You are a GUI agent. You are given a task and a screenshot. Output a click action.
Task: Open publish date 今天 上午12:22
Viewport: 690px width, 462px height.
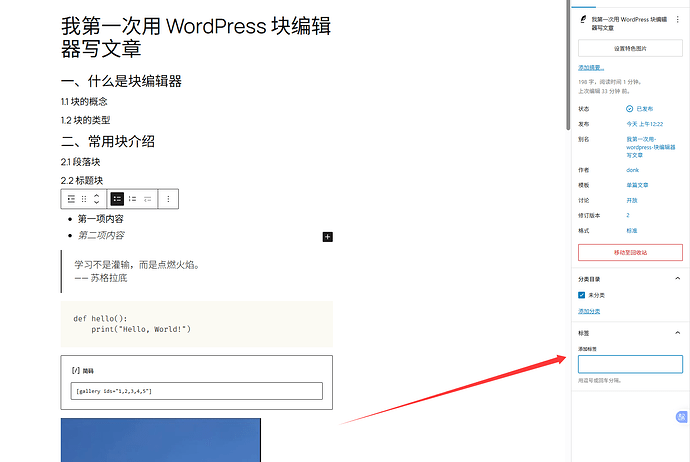(645, 124)
